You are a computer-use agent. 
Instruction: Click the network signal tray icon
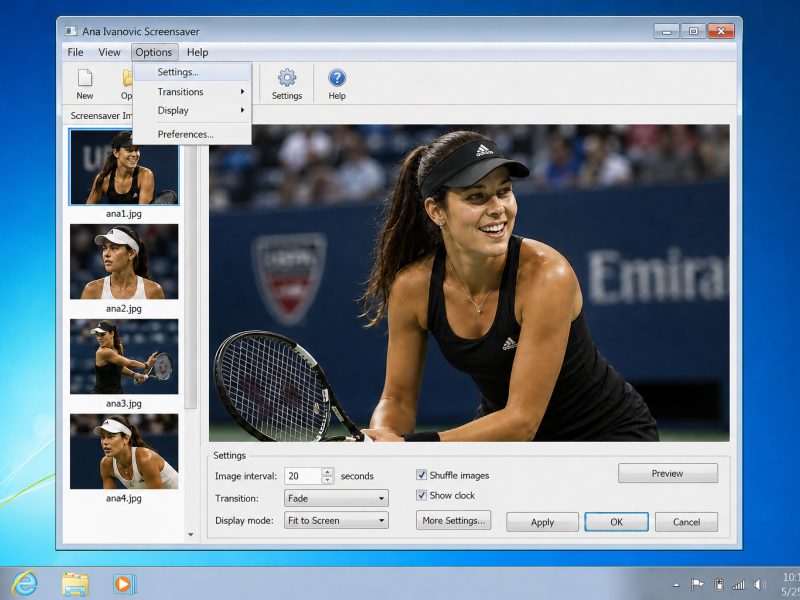pyautogui.click(x=738, y=585)
